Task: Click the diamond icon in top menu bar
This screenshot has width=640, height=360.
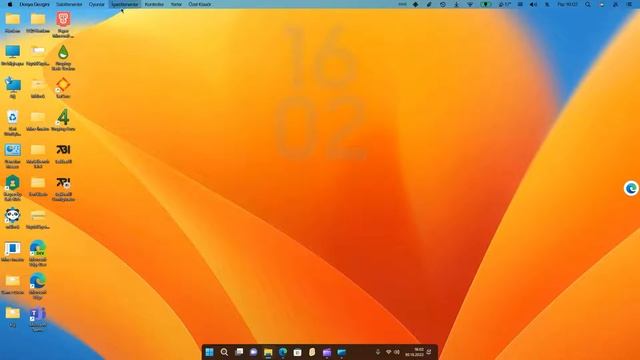Action: [416, 4]
